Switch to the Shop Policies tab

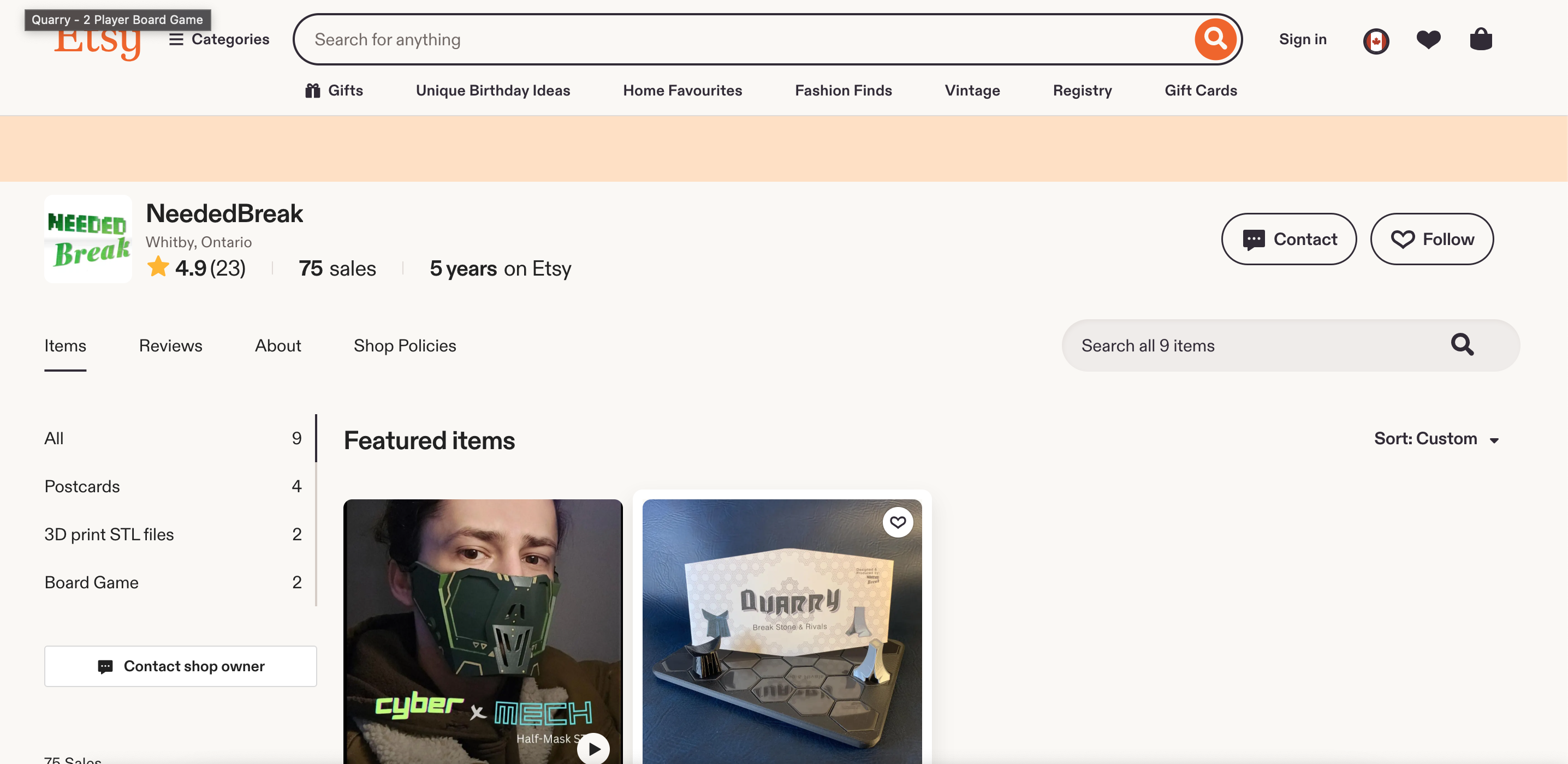(405, 345)
